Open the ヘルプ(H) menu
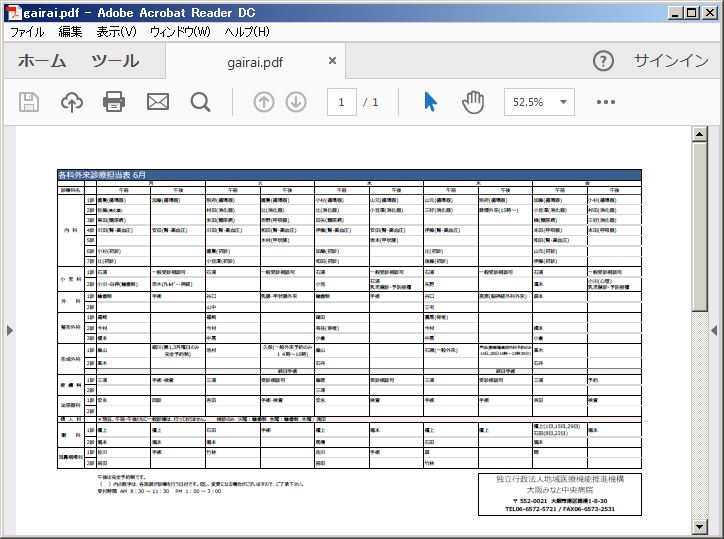This screenshot has width=724, height=539. pos(247,32)
